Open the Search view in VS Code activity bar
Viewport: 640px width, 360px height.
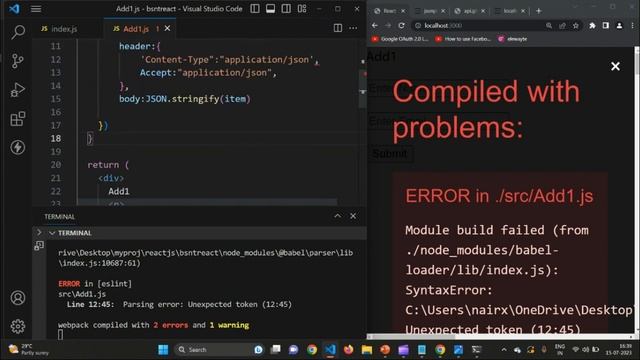(18, 32)
